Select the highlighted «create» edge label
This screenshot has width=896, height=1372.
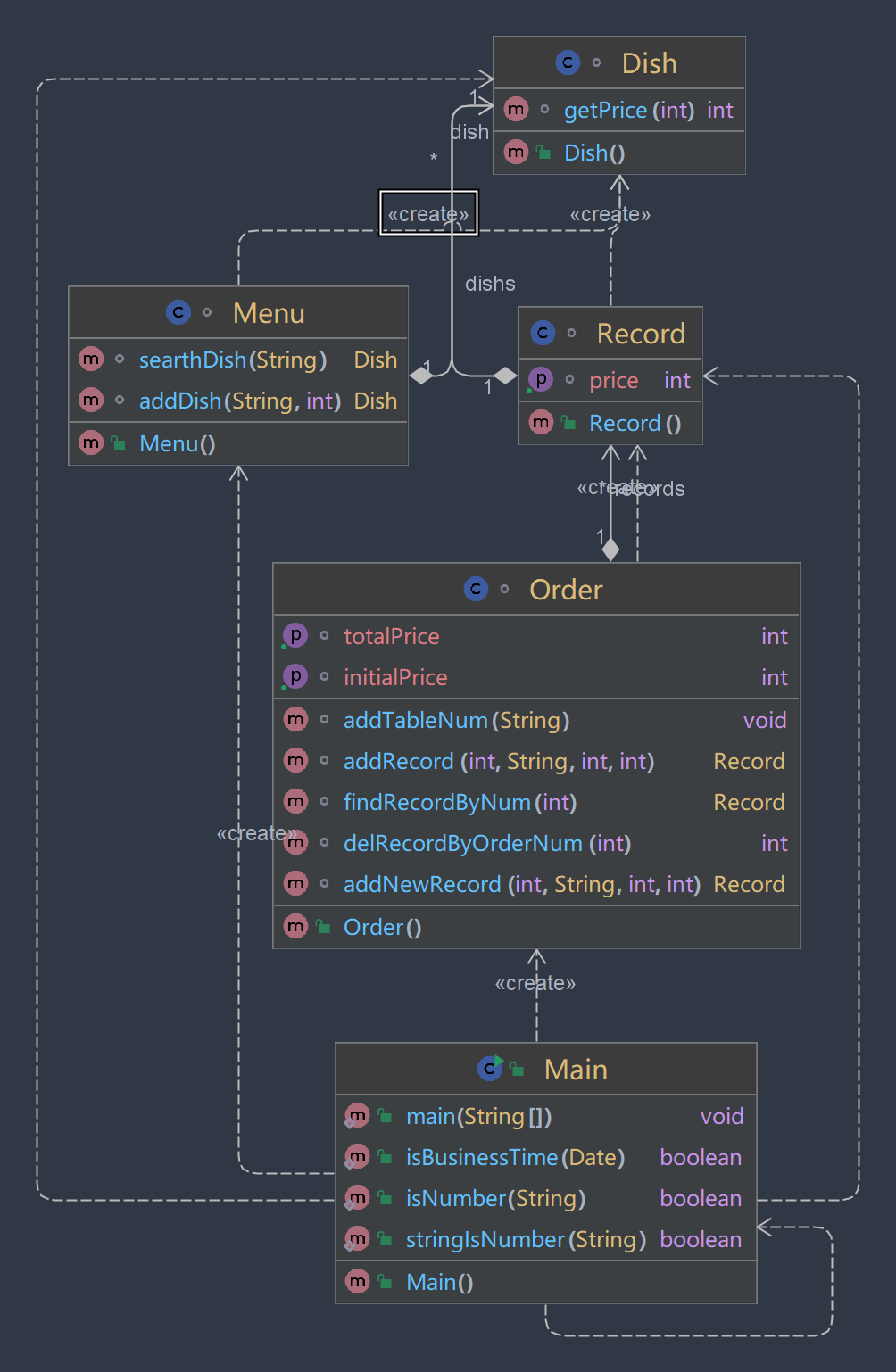tap(428, 214)
